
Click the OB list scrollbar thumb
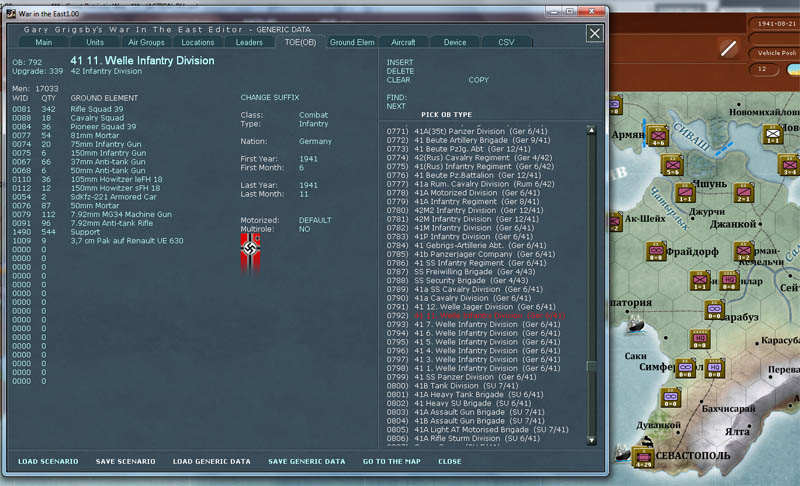click(x=591, y=367)
